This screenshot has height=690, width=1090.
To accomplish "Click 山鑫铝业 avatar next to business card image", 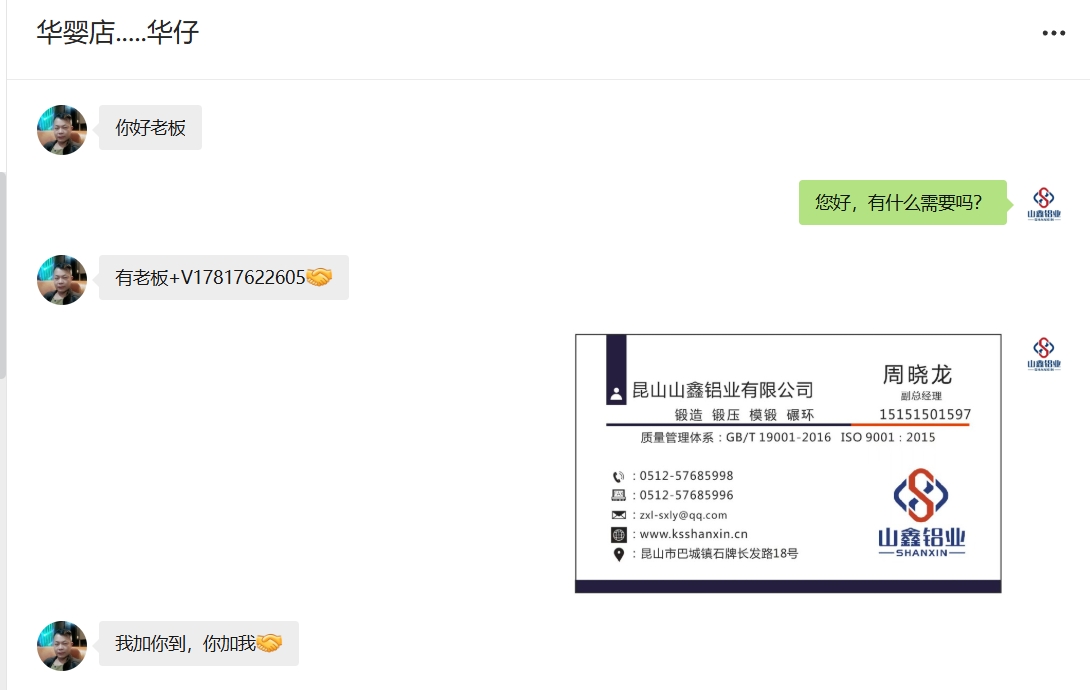I will [x=1044, y=354].
